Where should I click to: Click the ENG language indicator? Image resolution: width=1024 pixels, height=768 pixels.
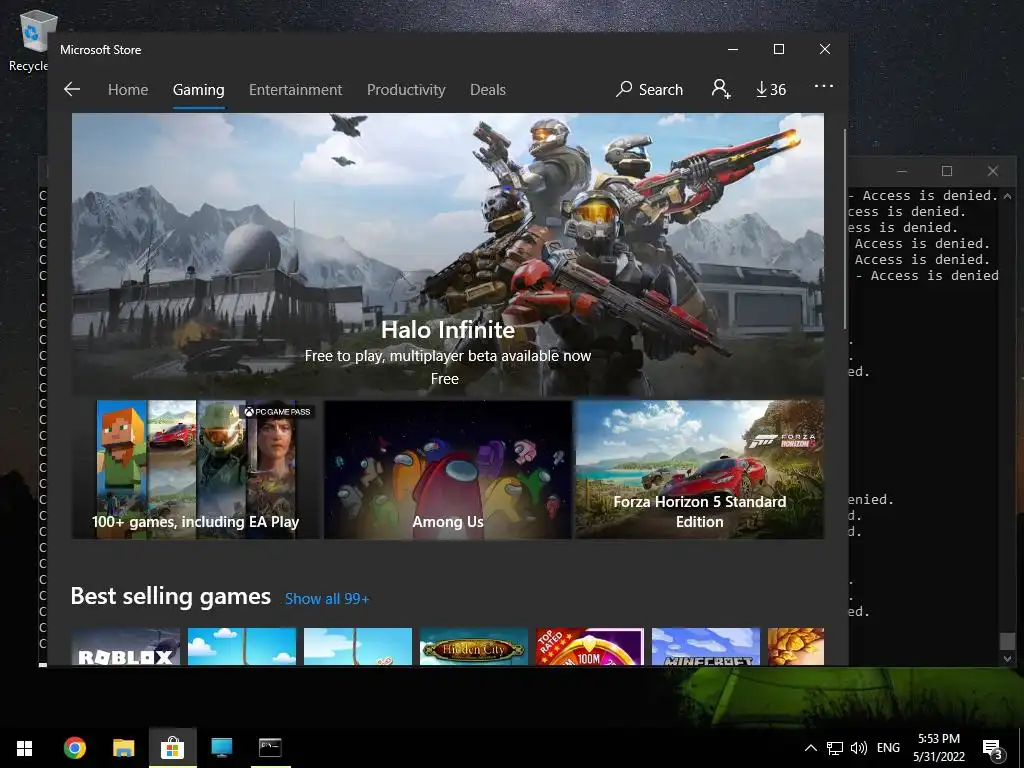(x=888, y=748)
